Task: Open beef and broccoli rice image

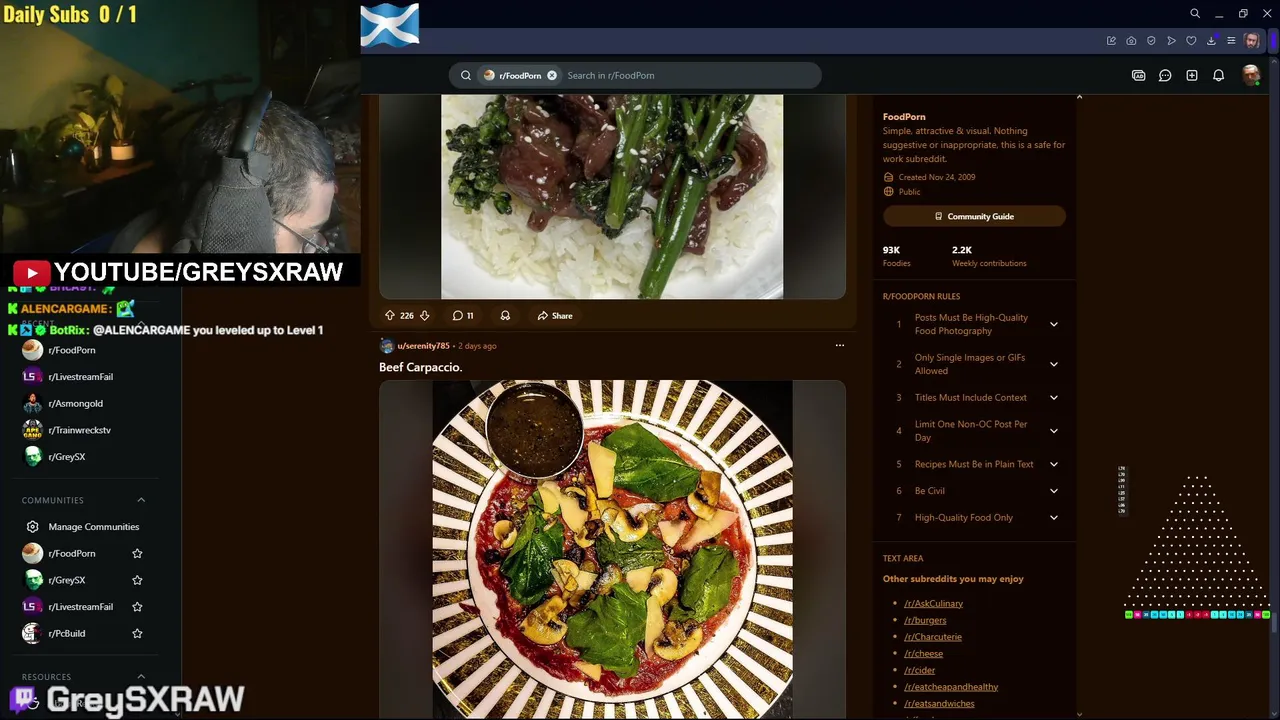Action: coord(612,196)
